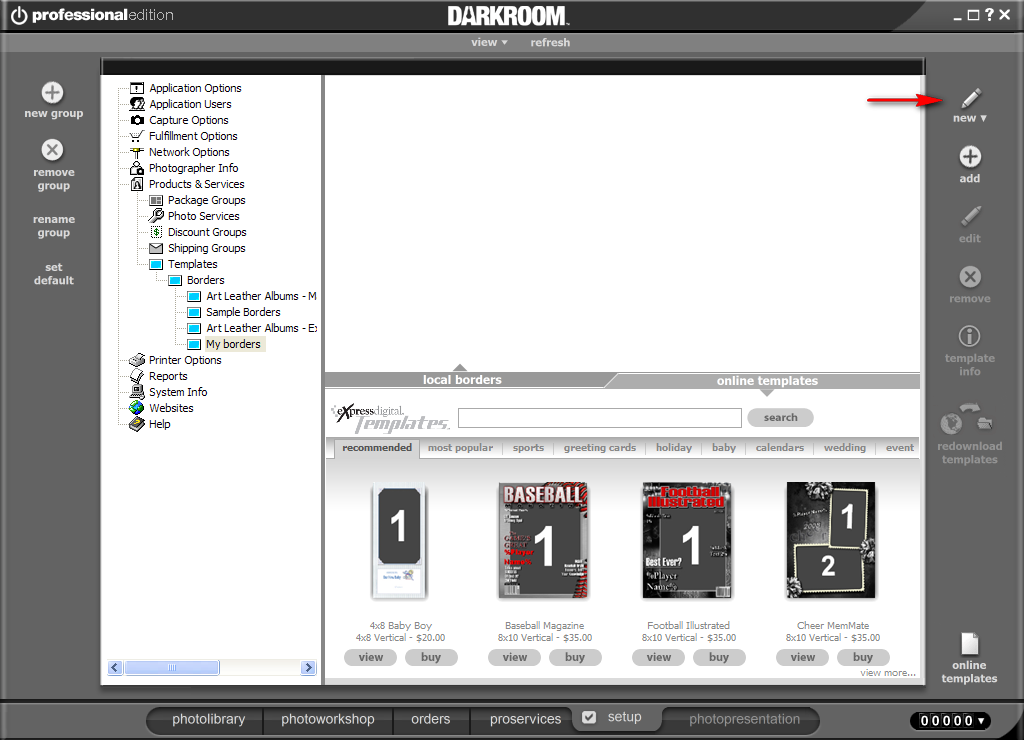Select the wedding category tab
Viewport: 1024px width, 740px height.
pyautogui.click(x=844, y=447)
